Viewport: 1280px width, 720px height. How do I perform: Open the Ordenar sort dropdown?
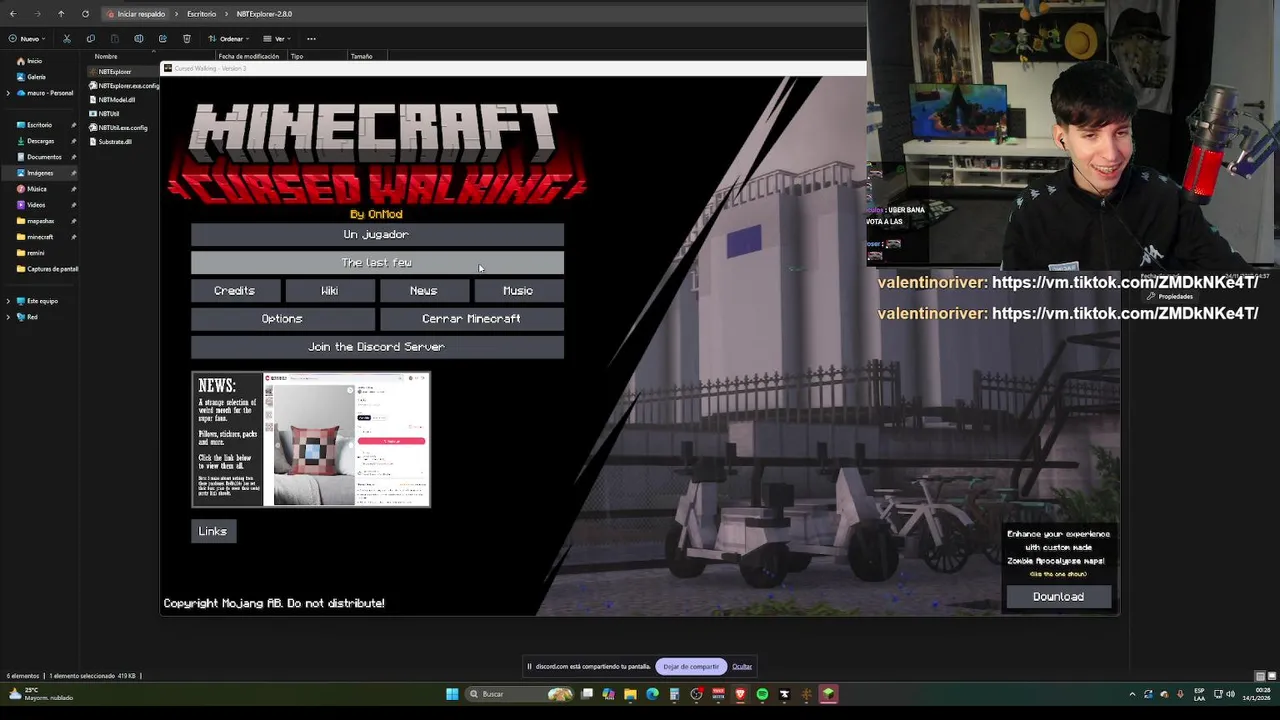click(x=228, y=39)
